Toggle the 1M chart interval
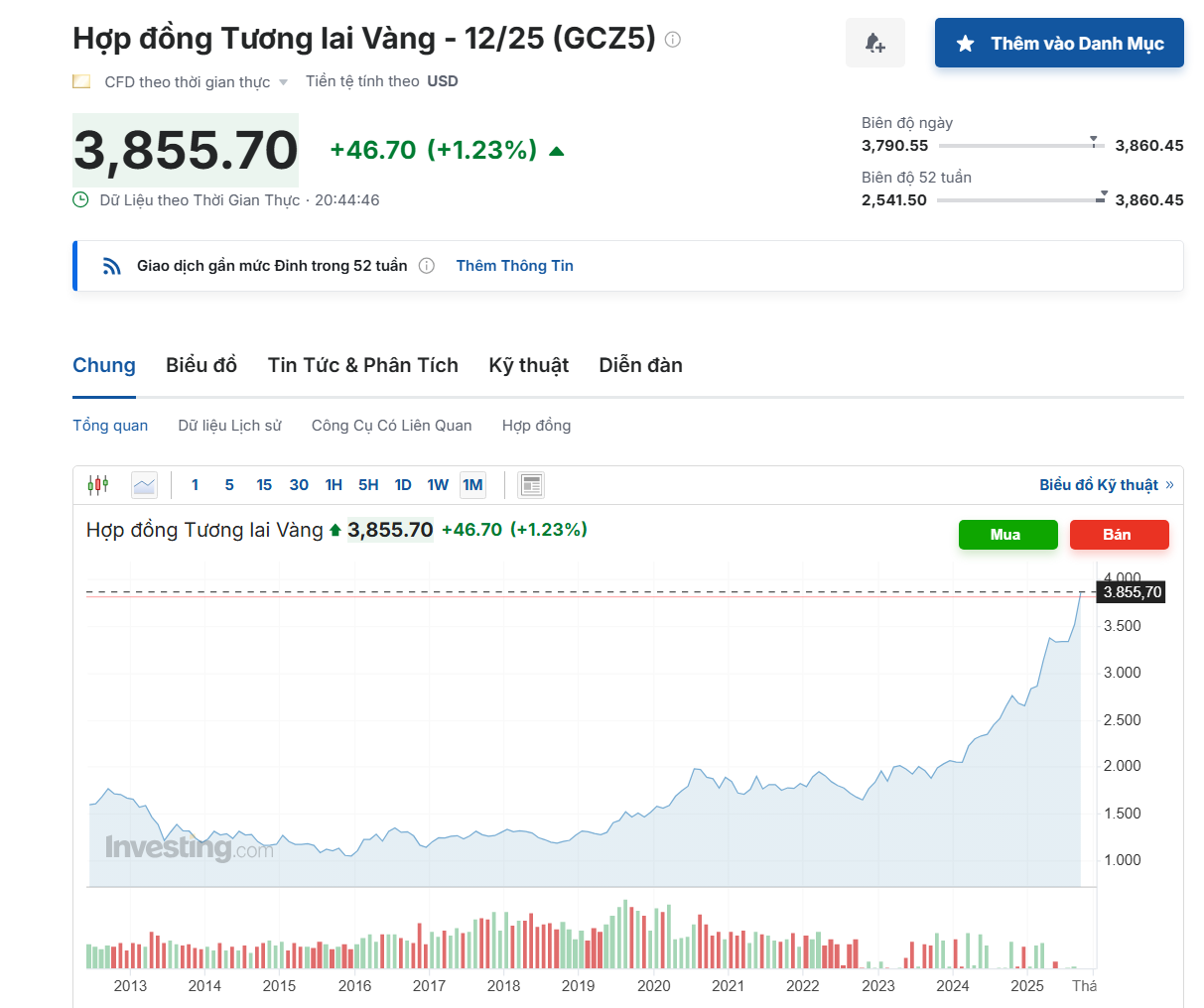1204x1008 pixels. pyautogui.click(x=472, y=485)
